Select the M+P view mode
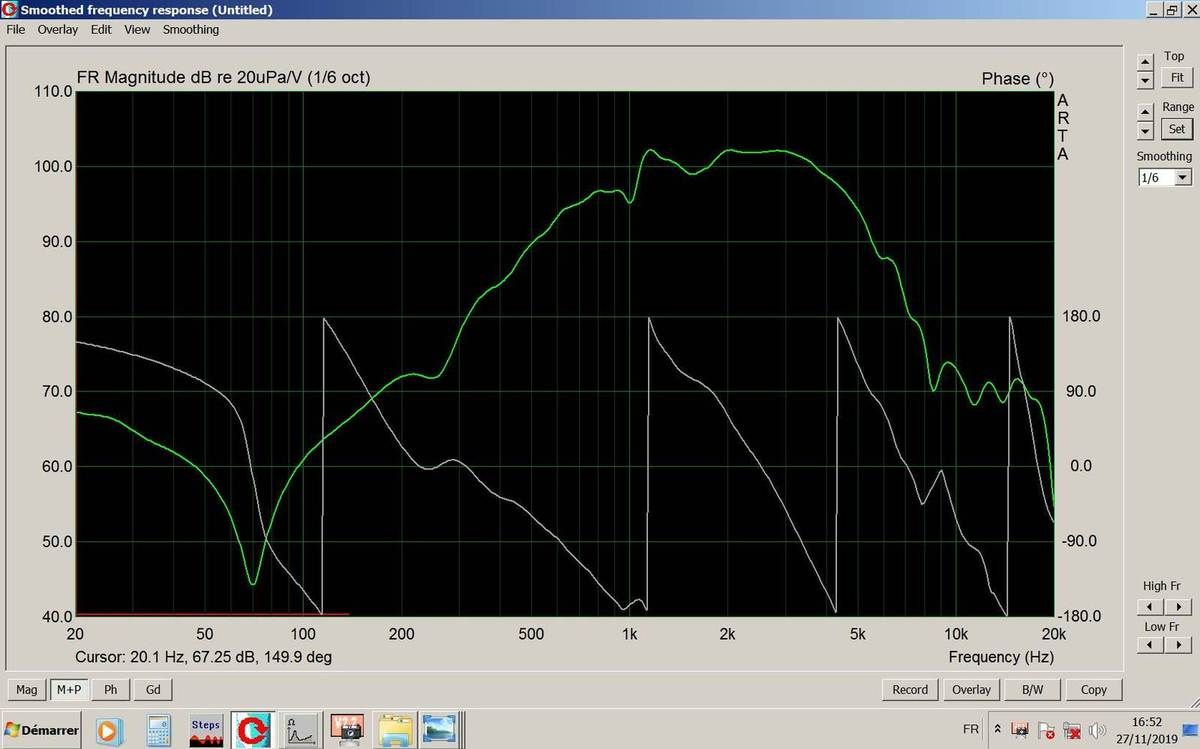Viewport: 1200px width, 749px height. pos(69,689)
